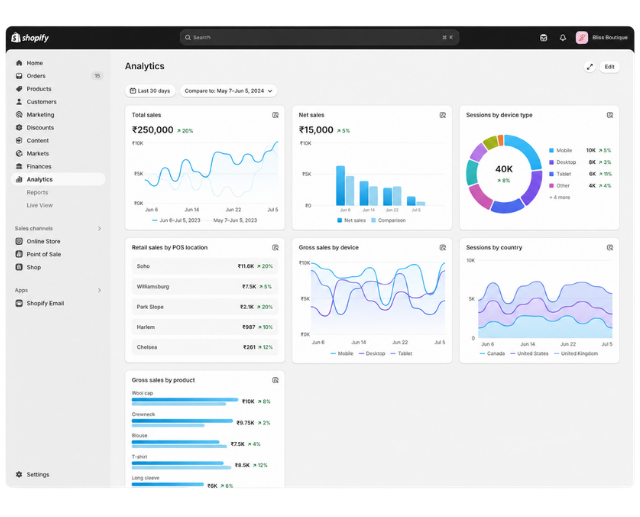The width and height of the screenshot is (640, 517).
Task: Click the Mobile legend color swatch
Action: point(551,151)
